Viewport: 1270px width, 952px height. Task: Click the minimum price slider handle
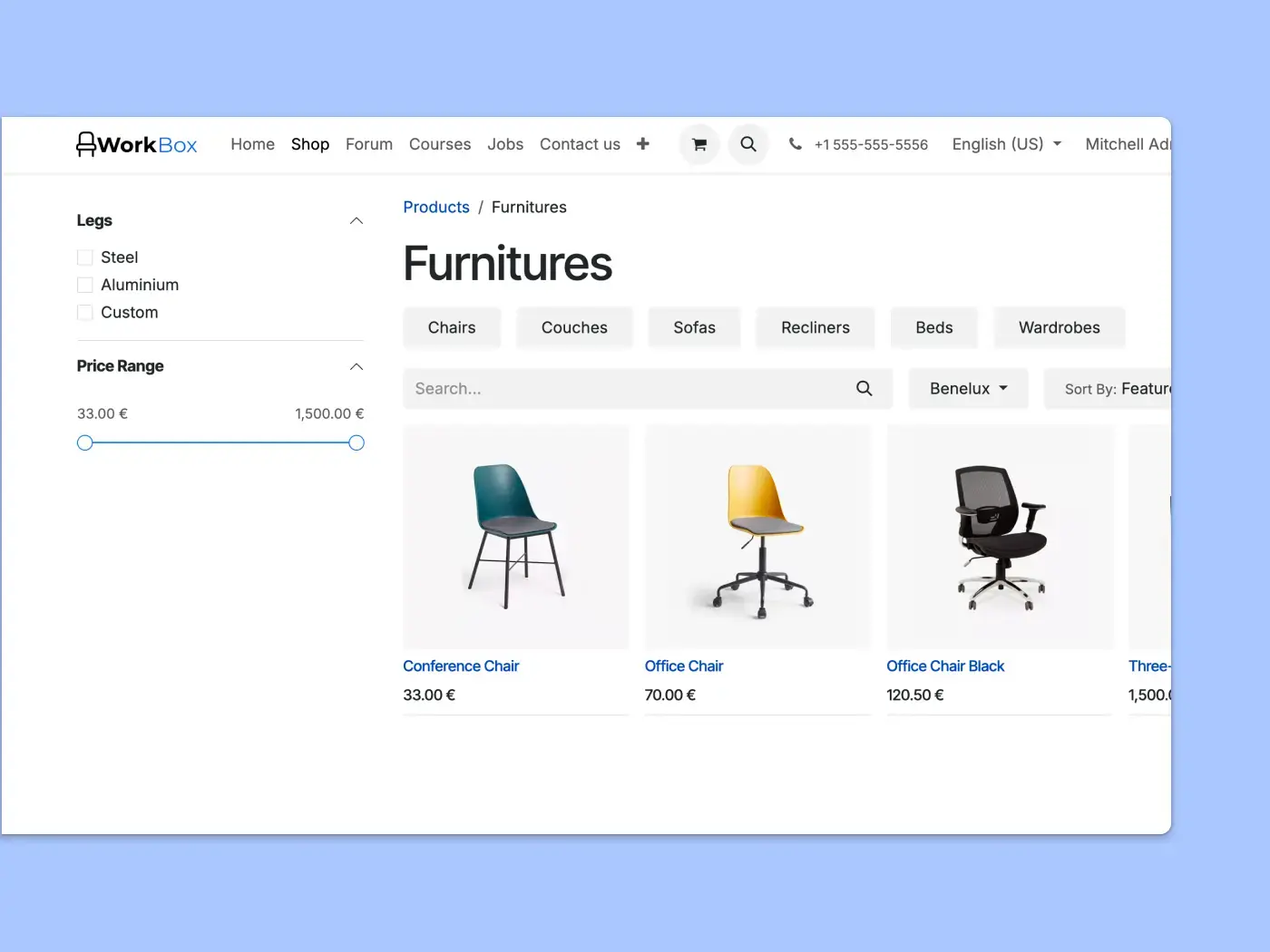point(85,442)
